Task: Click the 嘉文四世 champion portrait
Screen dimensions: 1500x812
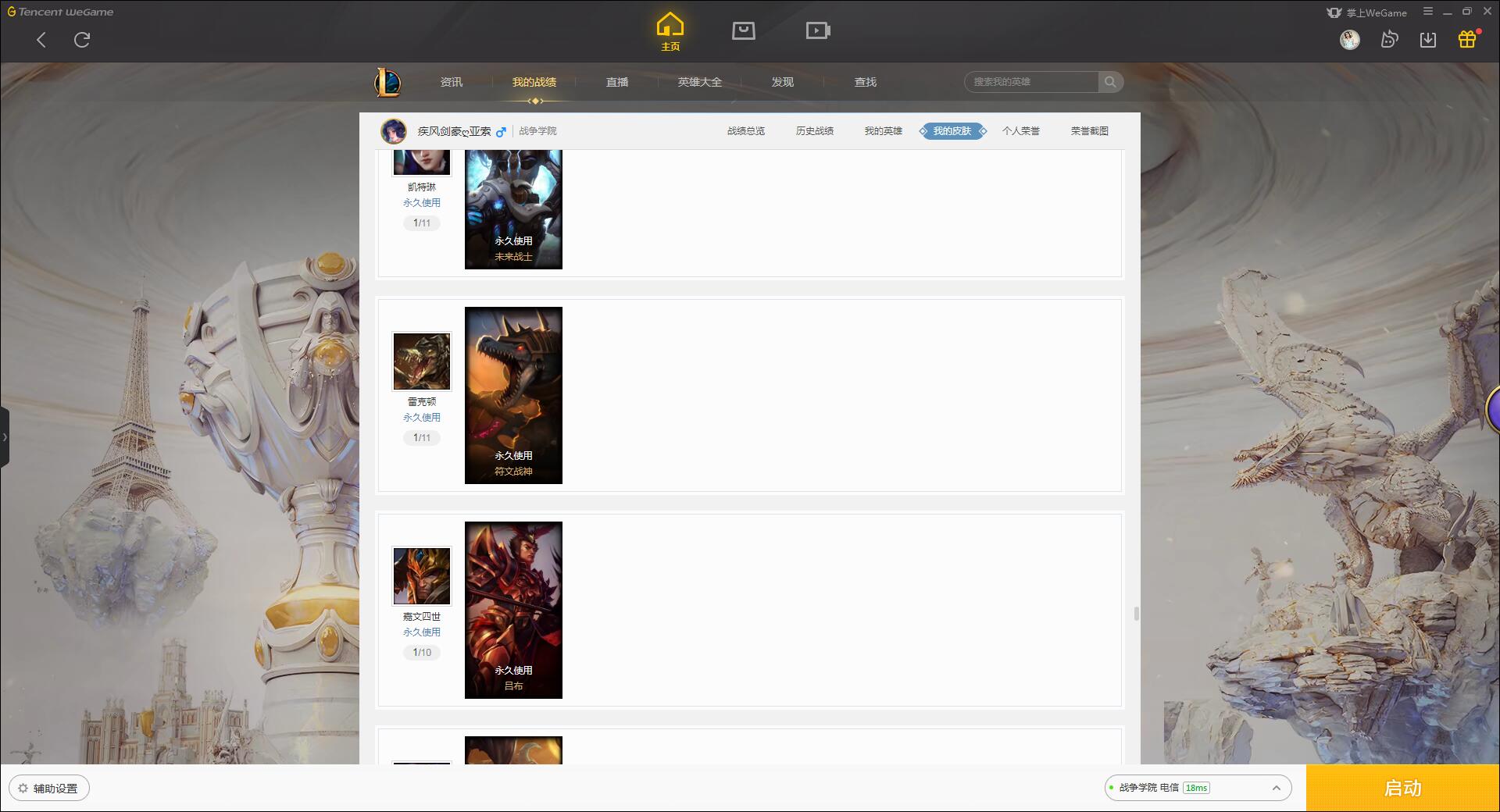Action: click(x=422, y=576)
